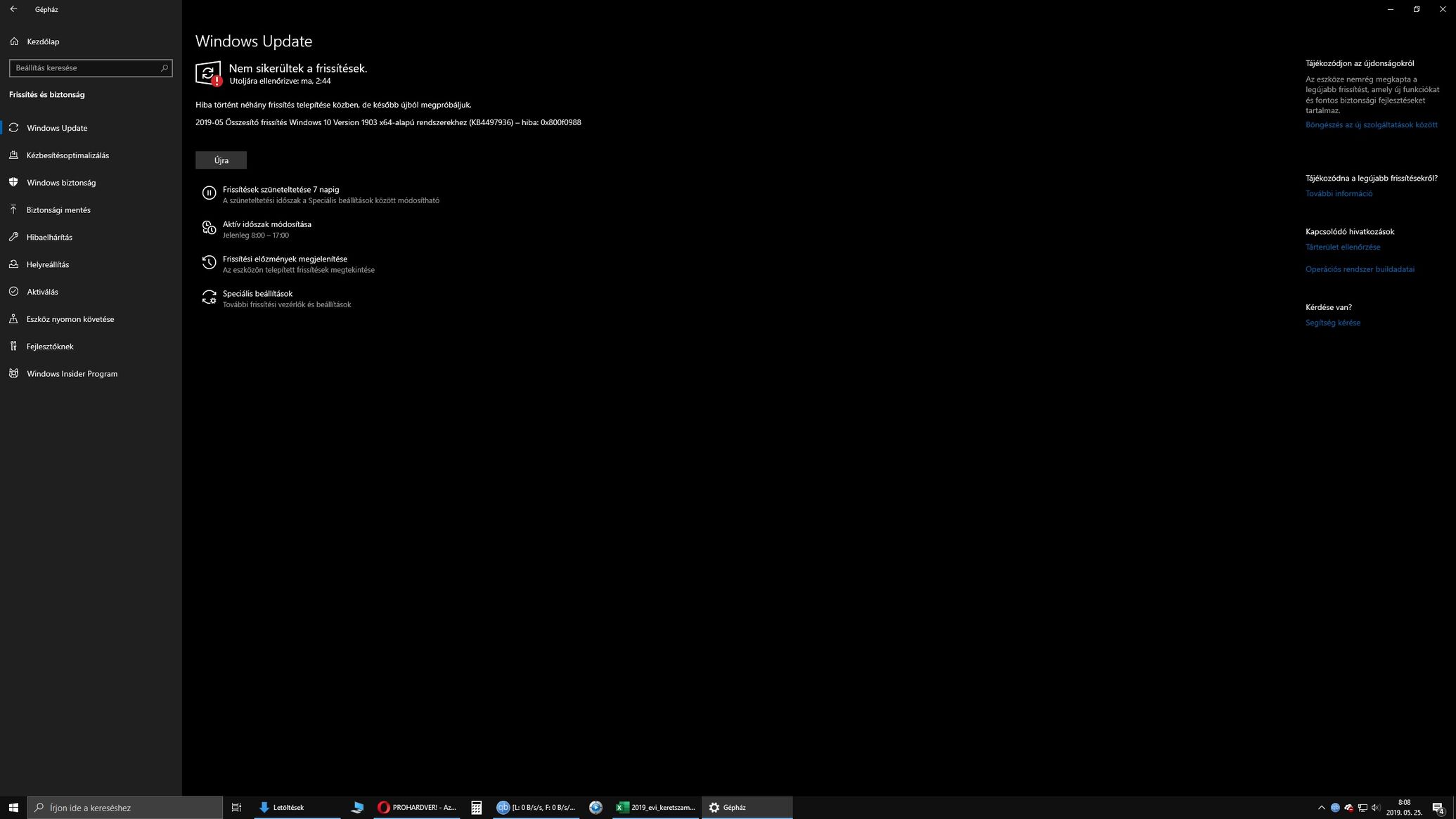Open Excel 2019_evi_keretszam taskbar item
1456x819 pixels.
point(655,808)
